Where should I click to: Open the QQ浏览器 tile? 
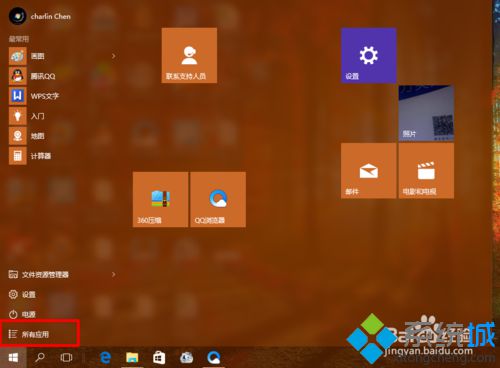[218, 200]
